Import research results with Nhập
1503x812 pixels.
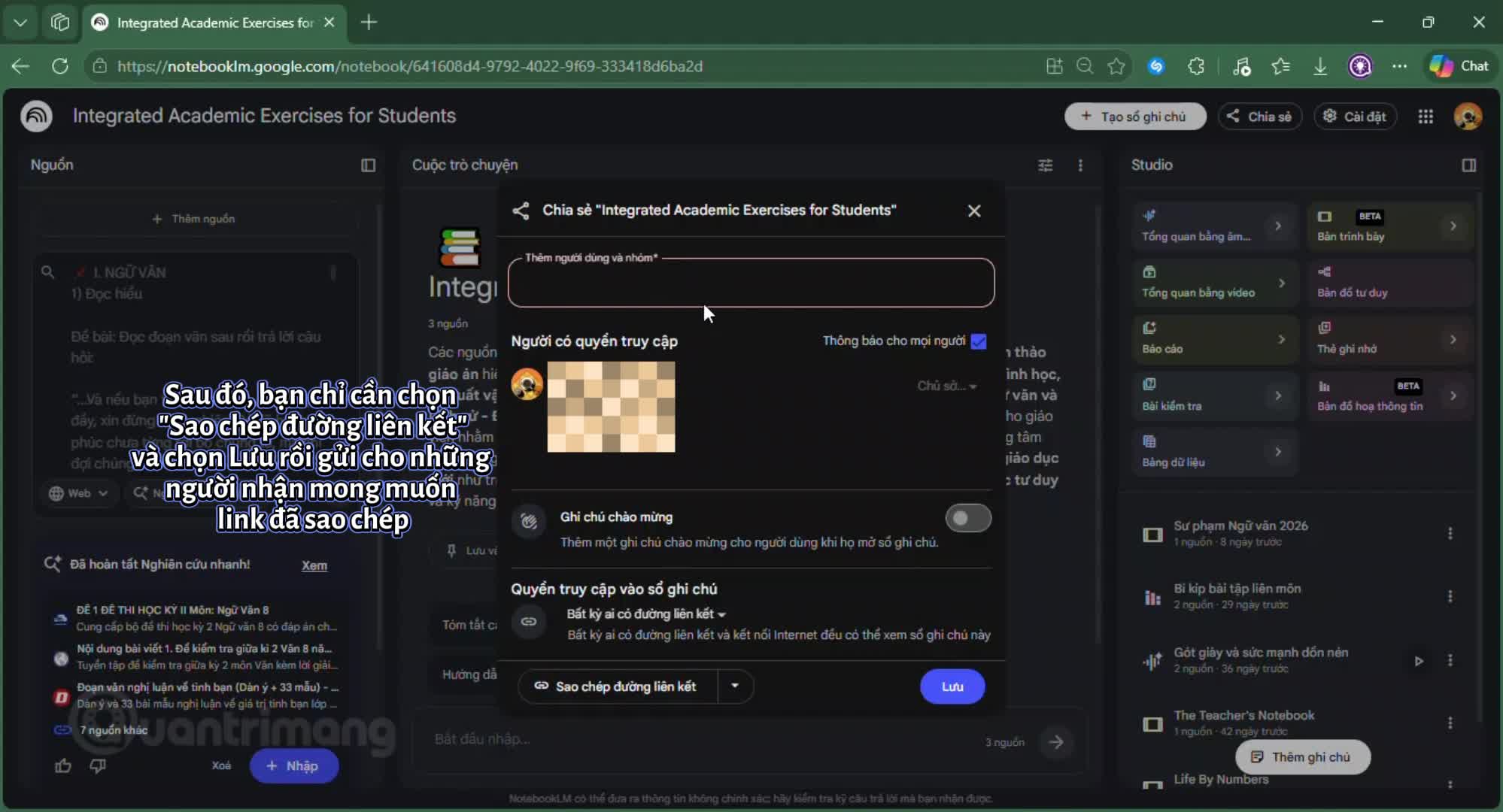tap(294, 766)
